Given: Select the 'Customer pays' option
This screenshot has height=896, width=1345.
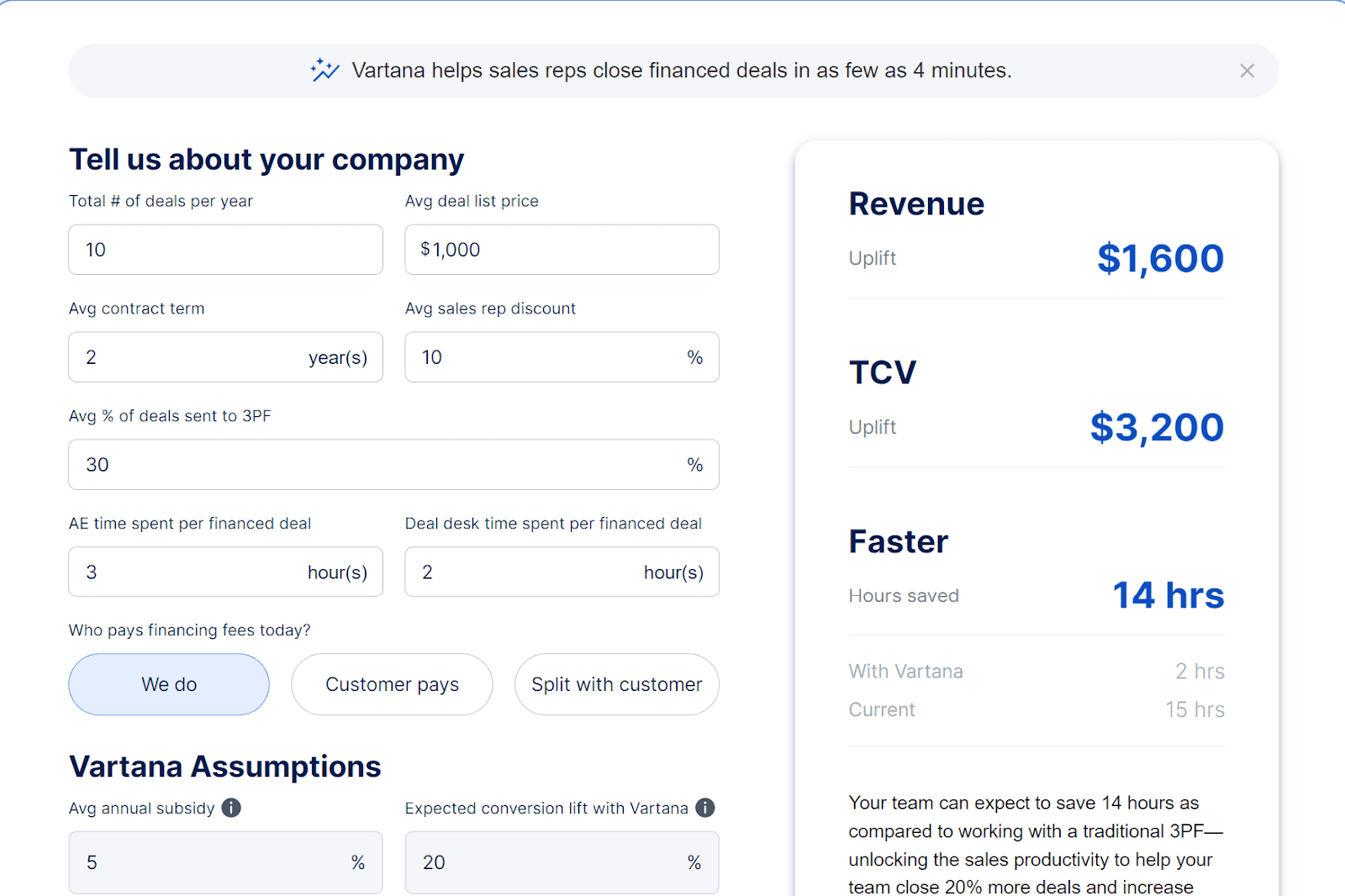Looking at the screenshot, I should pyautogui.click(x=392, y=684).
